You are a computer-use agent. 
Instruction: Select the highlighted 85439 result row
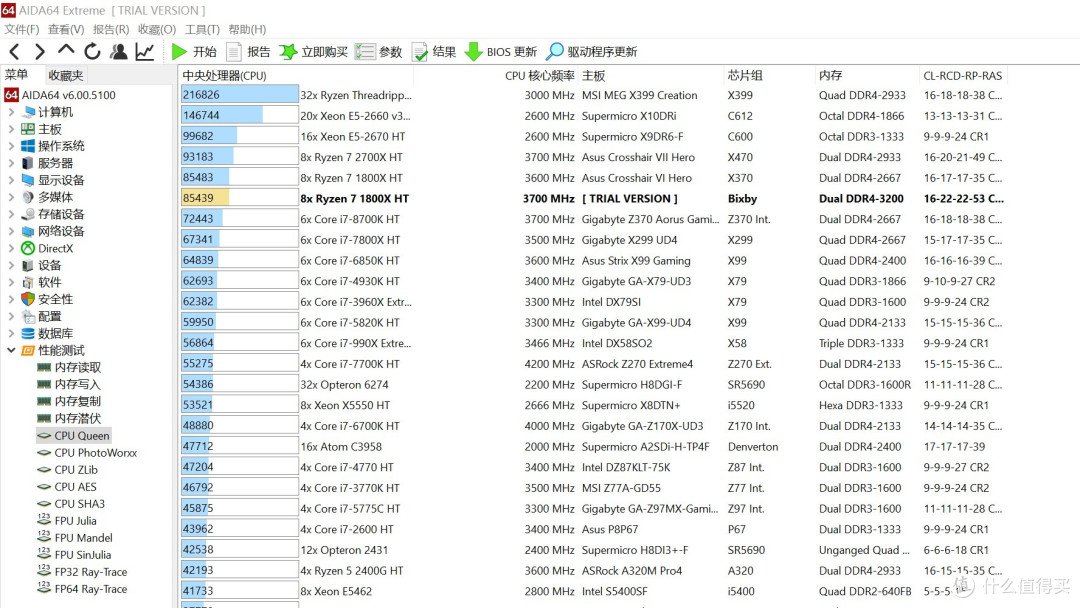coord(592,198)
